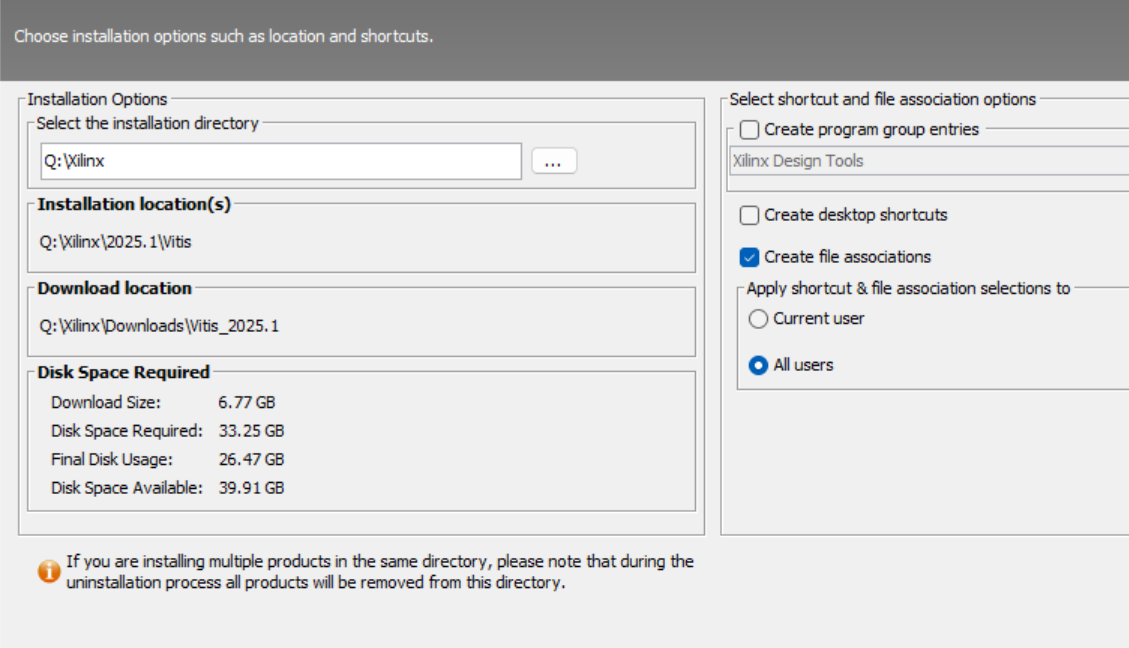
Task: Open the directory browse '...' button
Action: (x=554, y=161)
